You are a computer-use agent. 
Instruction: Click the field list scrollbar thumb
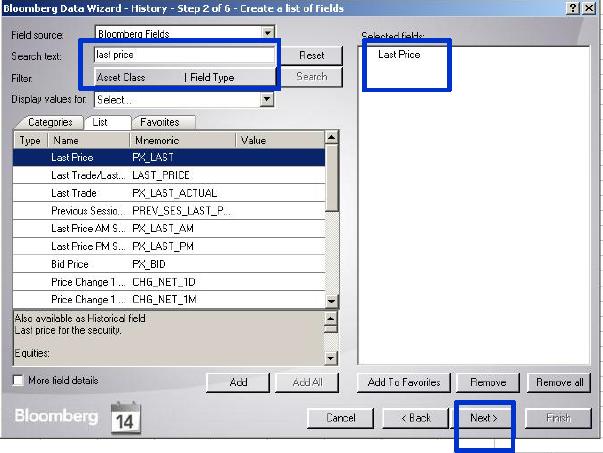tap(331, 178)
